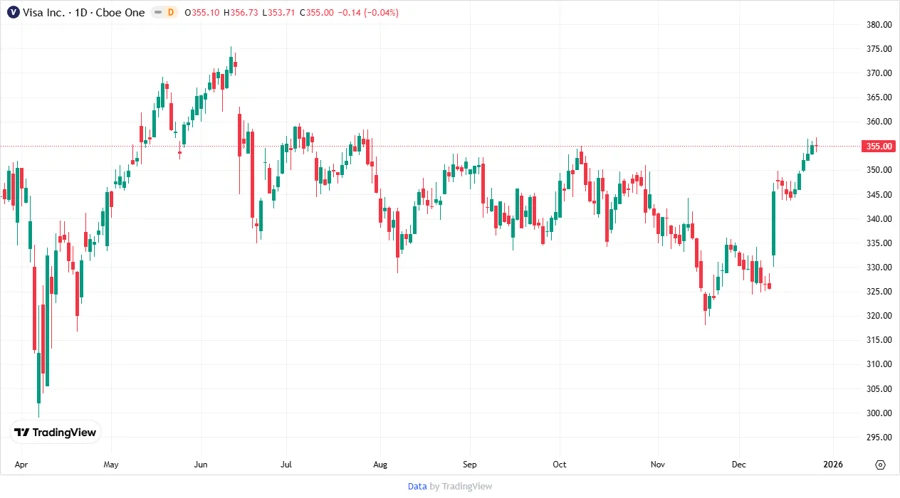
Task: Follow the TradingView attribution link
Action: 466,486
